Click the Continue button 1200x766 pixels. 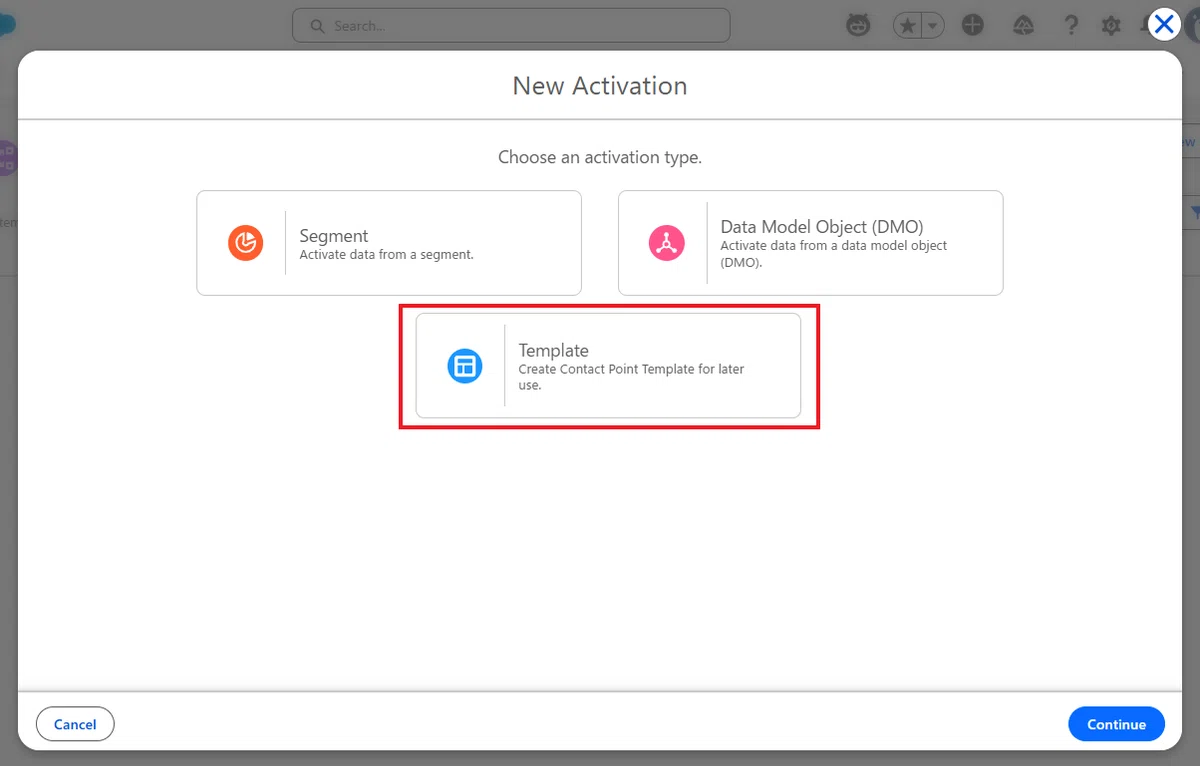[x=1116, y=724]
